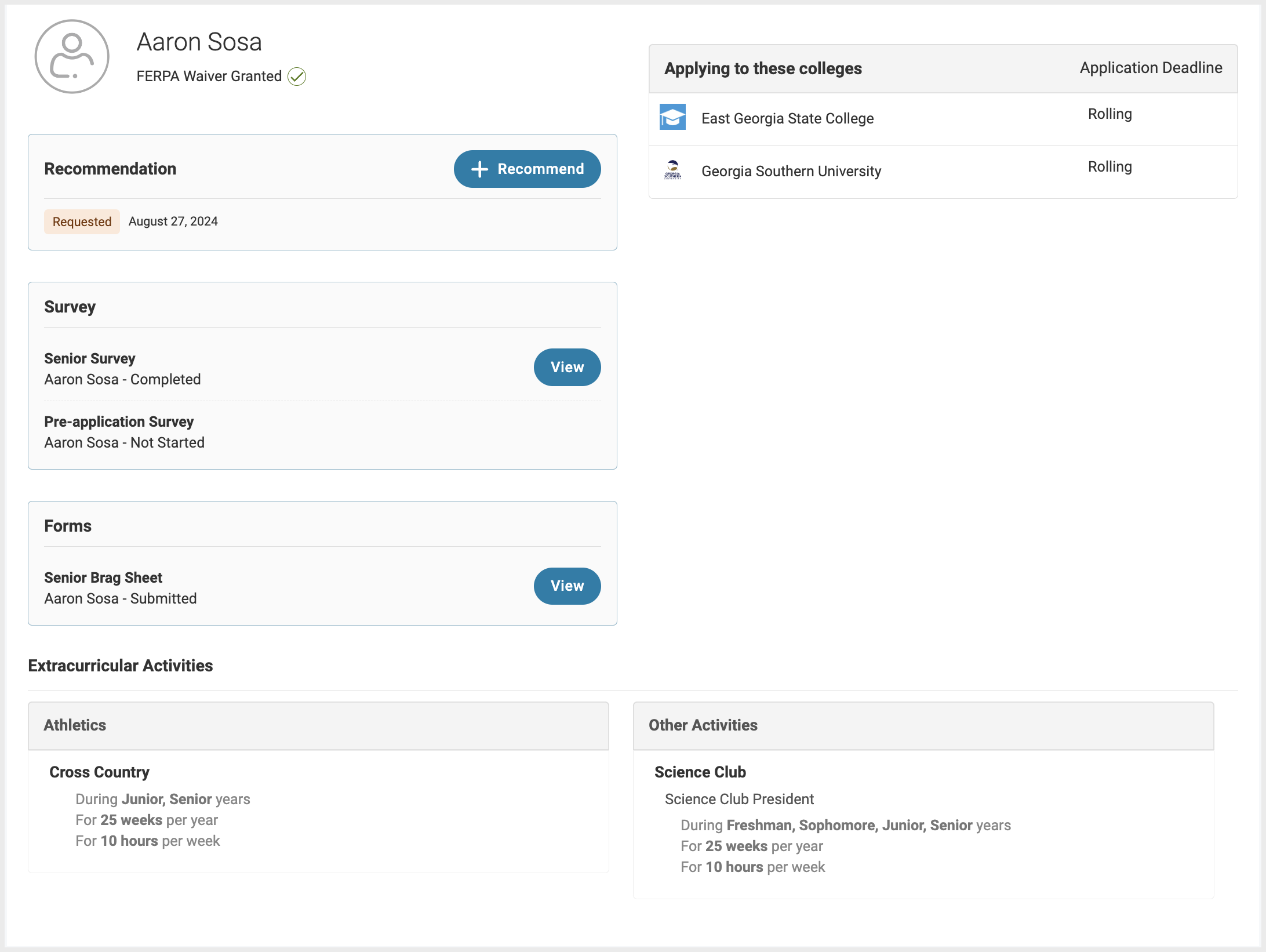Viewport: 1266px width, 952px height.
Task: Click the Forms section heading
Action: coord(68,526)
